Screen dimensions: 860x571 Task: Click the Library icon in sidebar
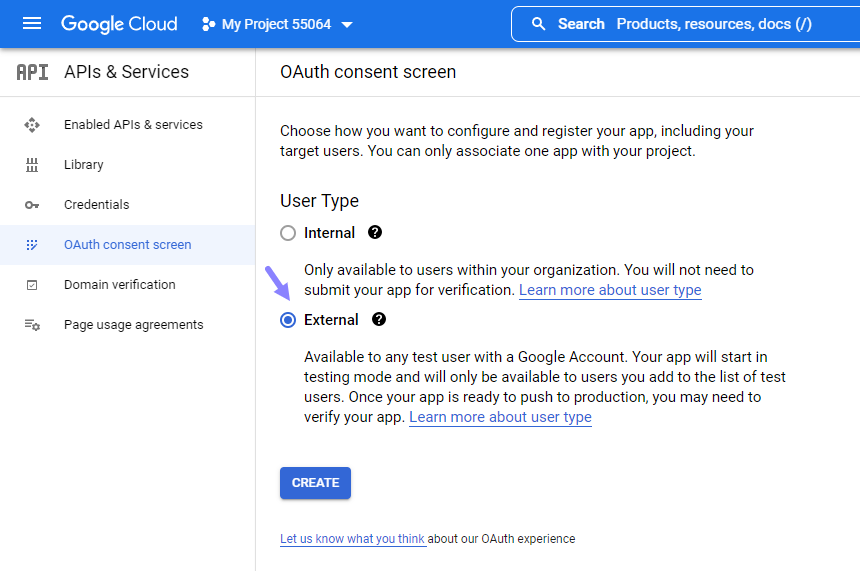32,165
